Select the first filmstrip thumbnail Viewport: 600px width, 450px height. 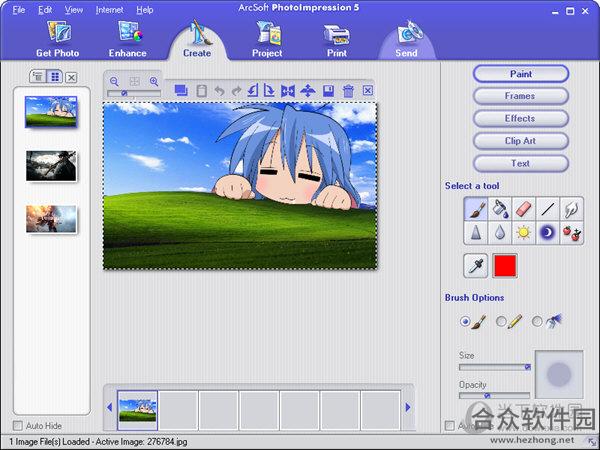pyautogui.click(x=138, y=410)
